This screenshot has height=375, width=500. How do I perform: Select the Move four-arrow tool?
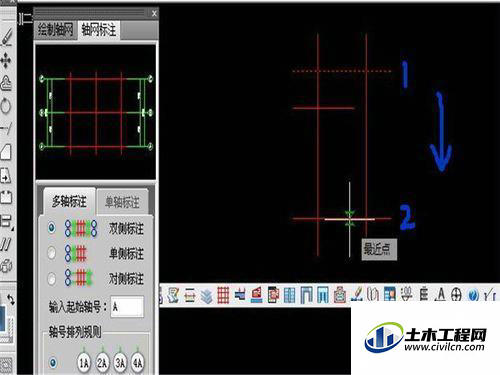pos(6,61)
